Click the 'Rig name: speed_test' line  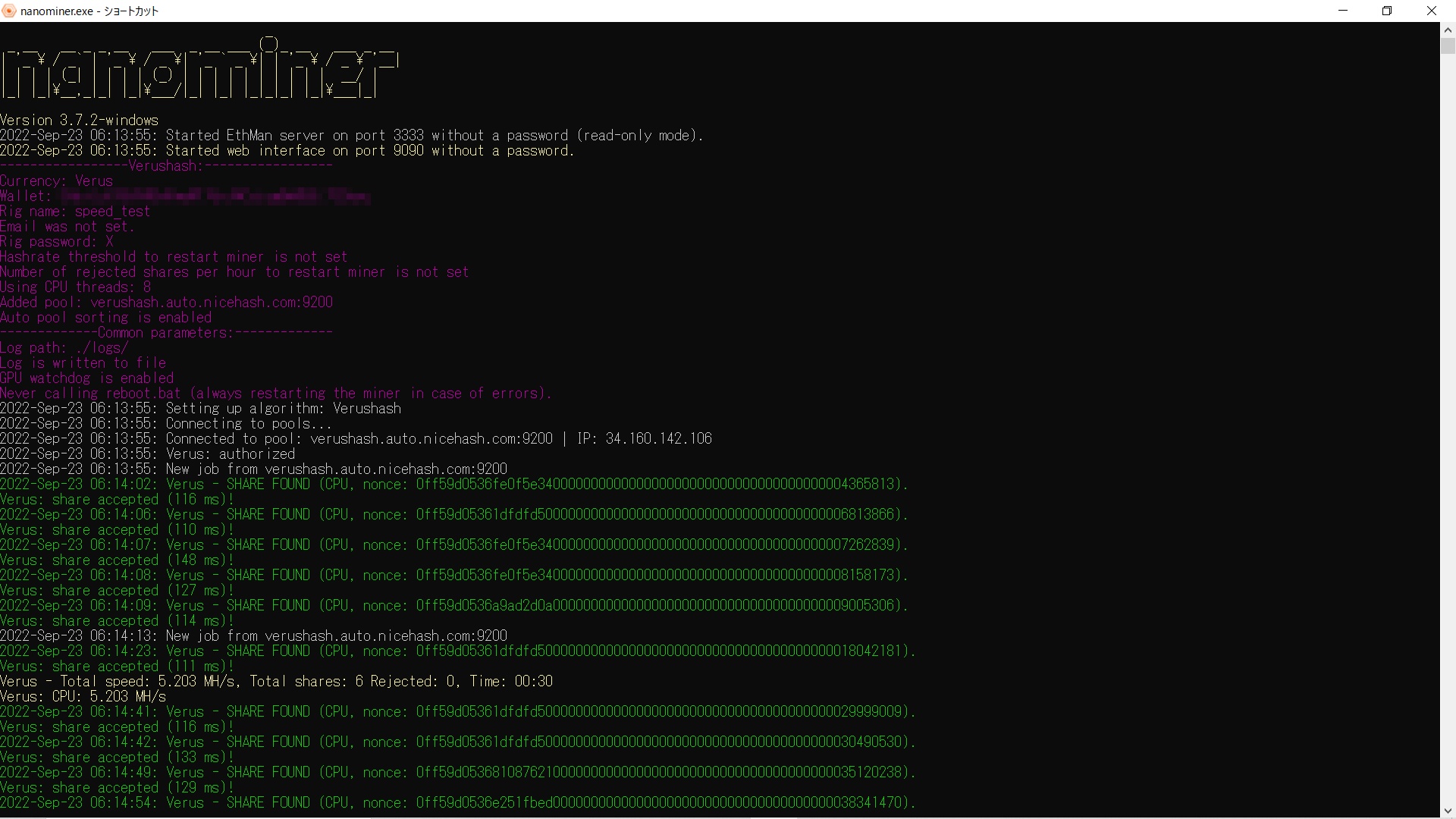pos(75,212)
